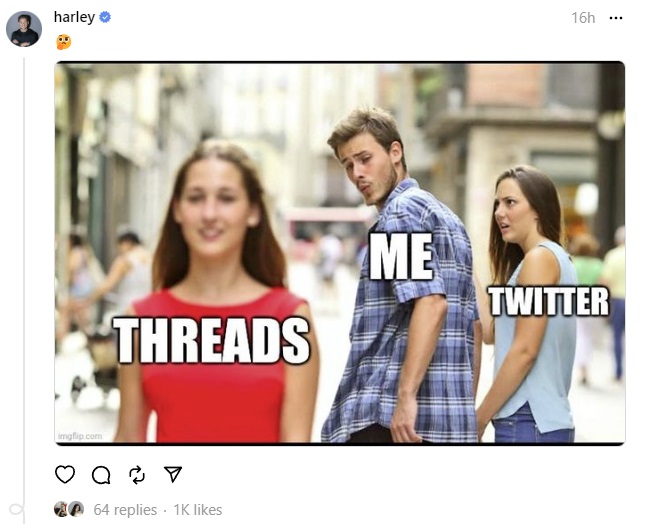
Task: Open the three-dot more options menu
Action: 616,18
